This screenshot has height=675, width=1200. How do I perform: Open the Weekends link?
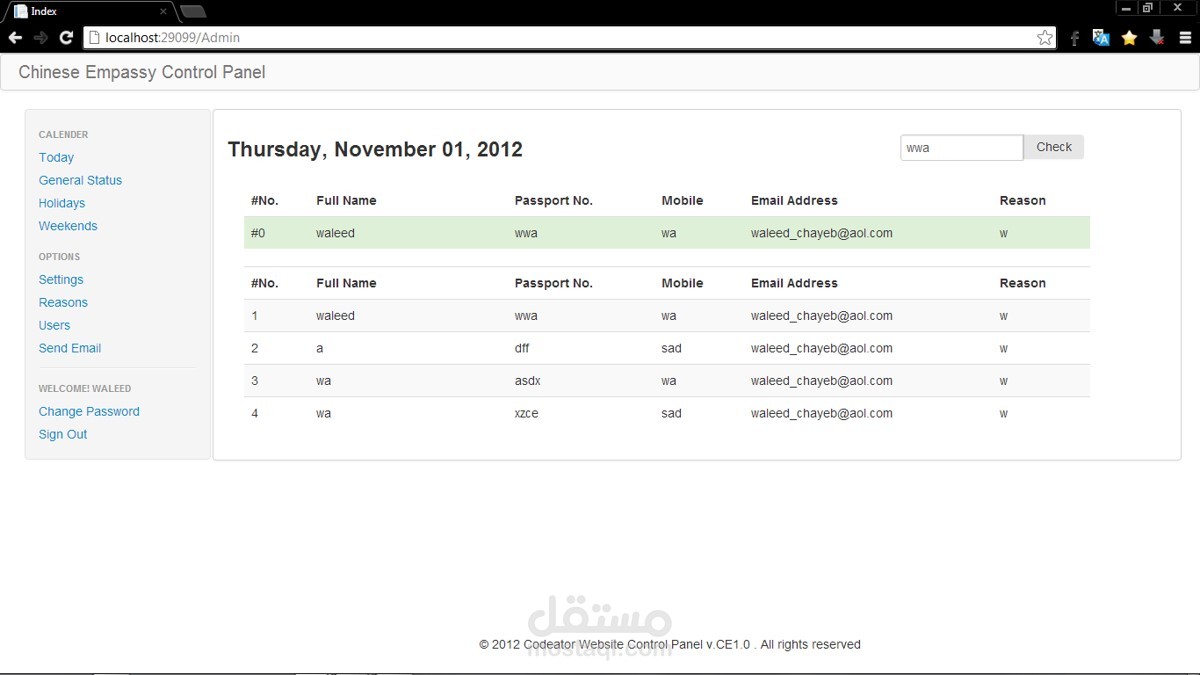68,226
